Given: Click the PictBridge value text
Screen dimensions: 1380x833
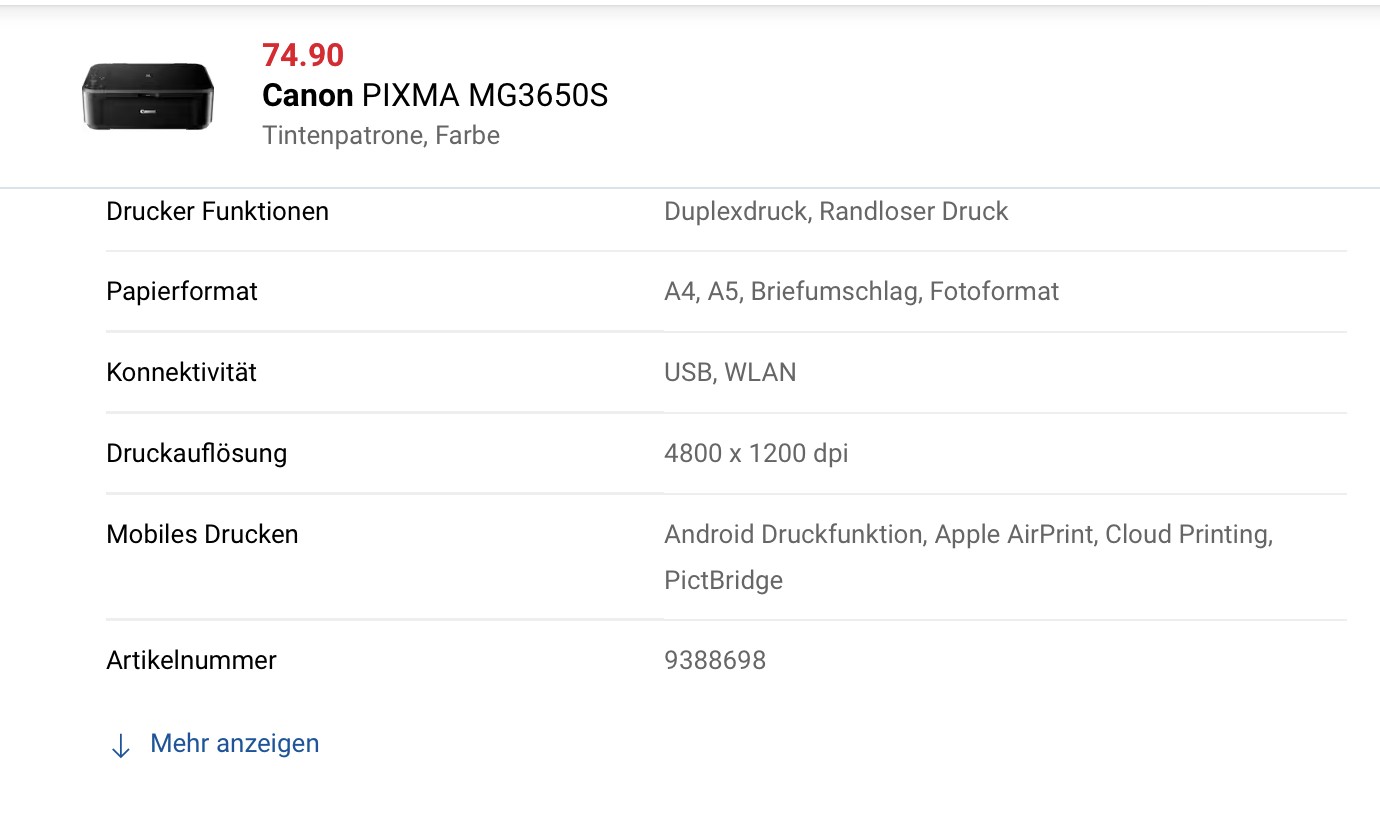Looking at the screenshot, I should coord(723,581).
